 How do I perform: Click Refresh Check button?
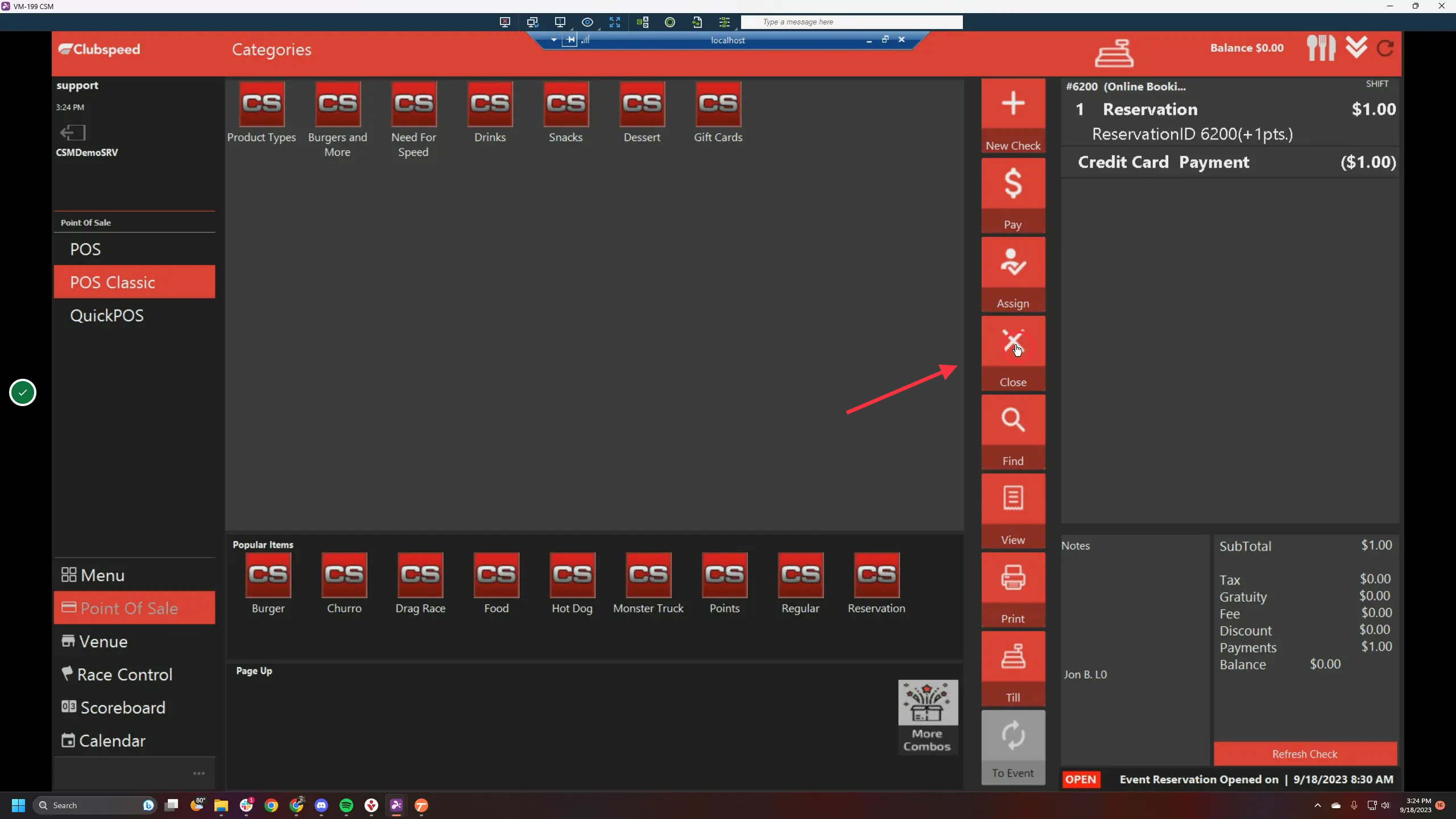pyautogui.click(x=1305, y=754)
